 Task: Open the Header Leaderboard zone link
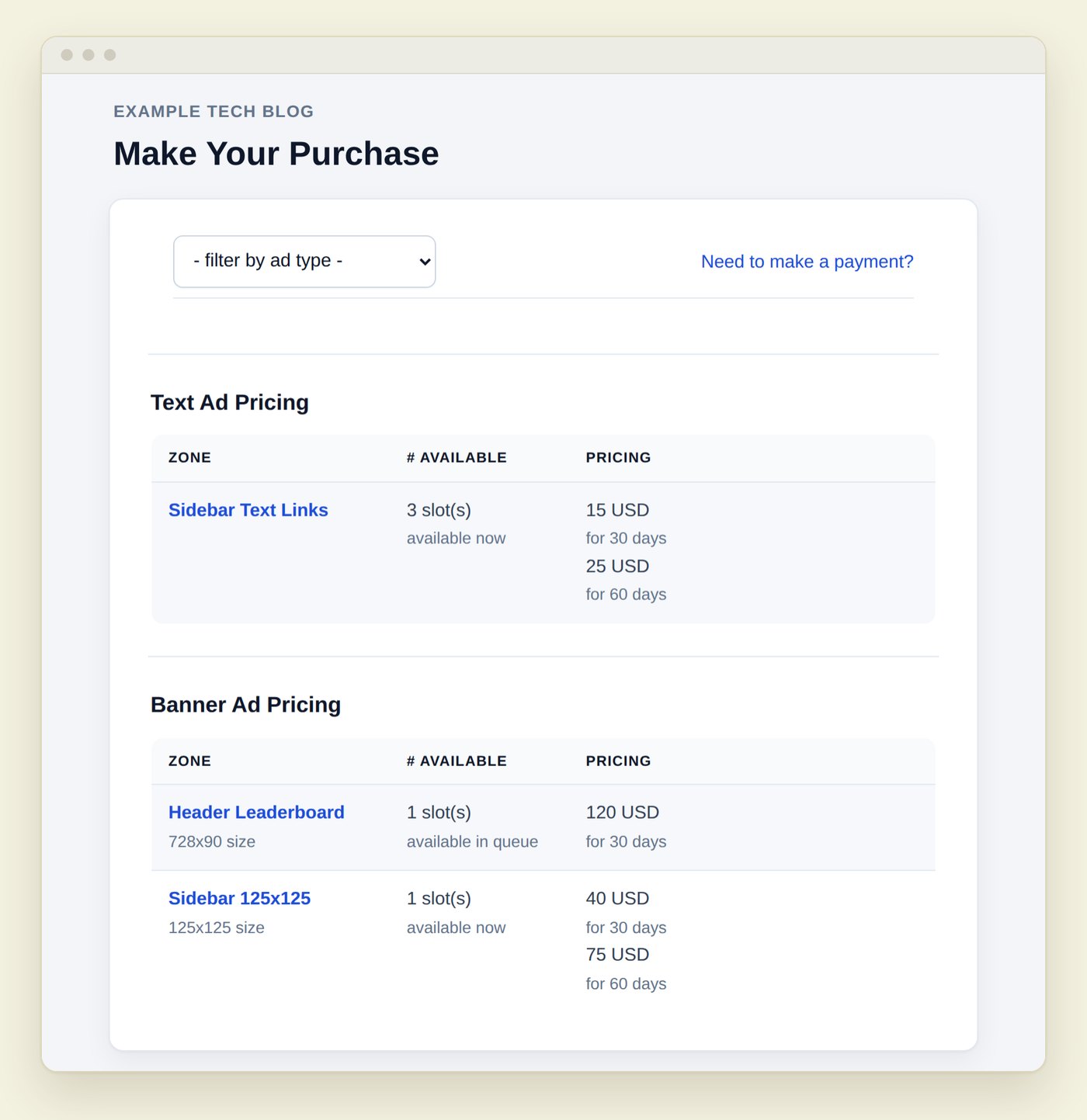[x=256, y=812]
